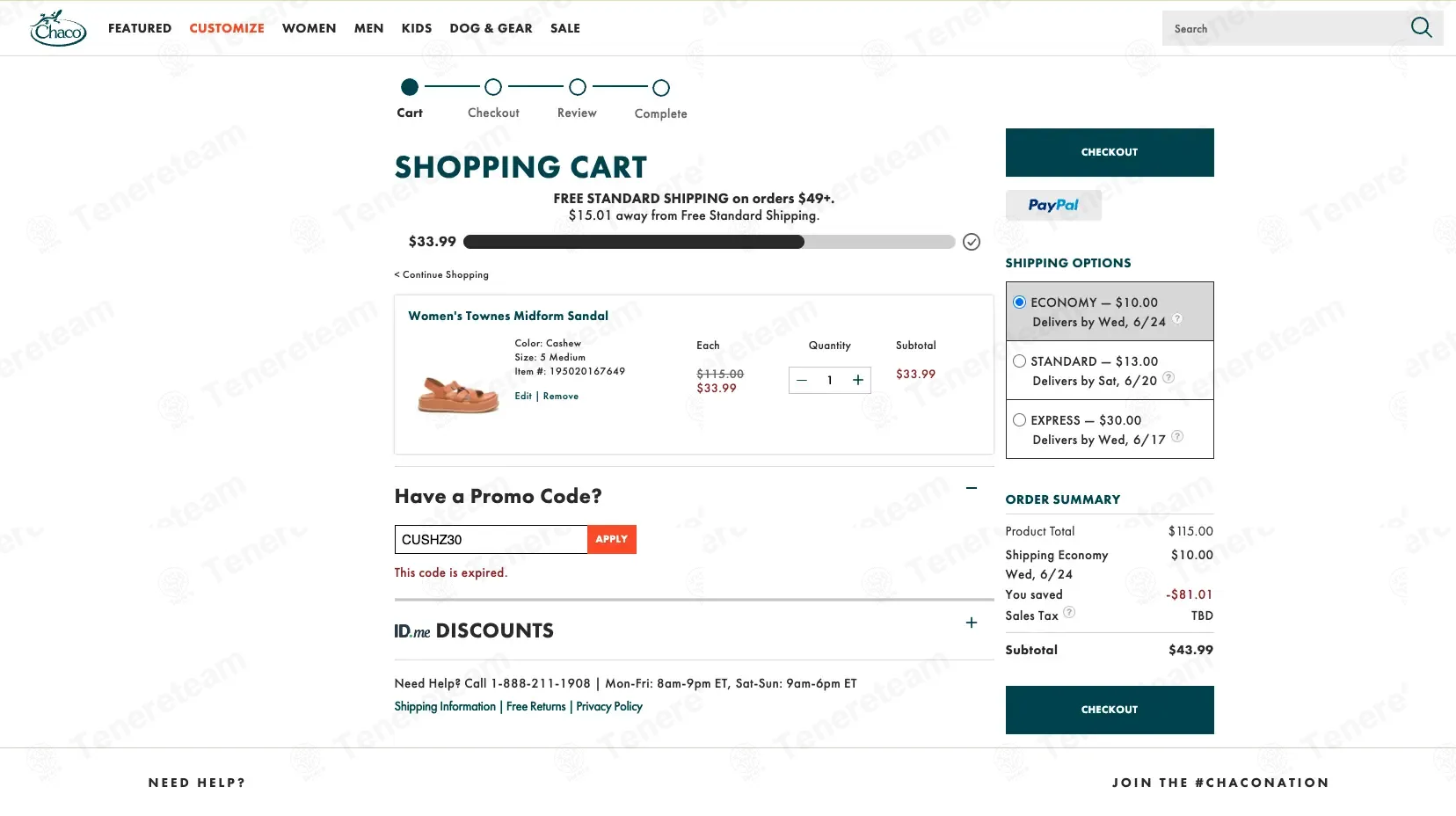Screen dimensions: 1456x816
Task: Click the Economy shipping help icon
Action: (x=1177, y=319)
